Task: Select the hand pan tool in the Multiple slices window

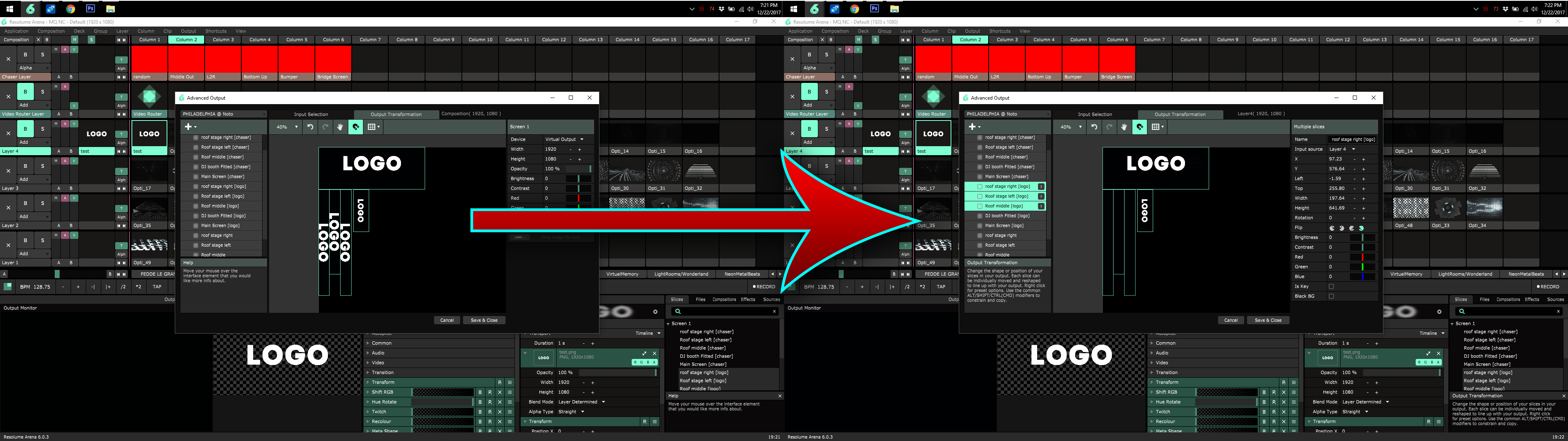Action: click(x=1124, y=127)
